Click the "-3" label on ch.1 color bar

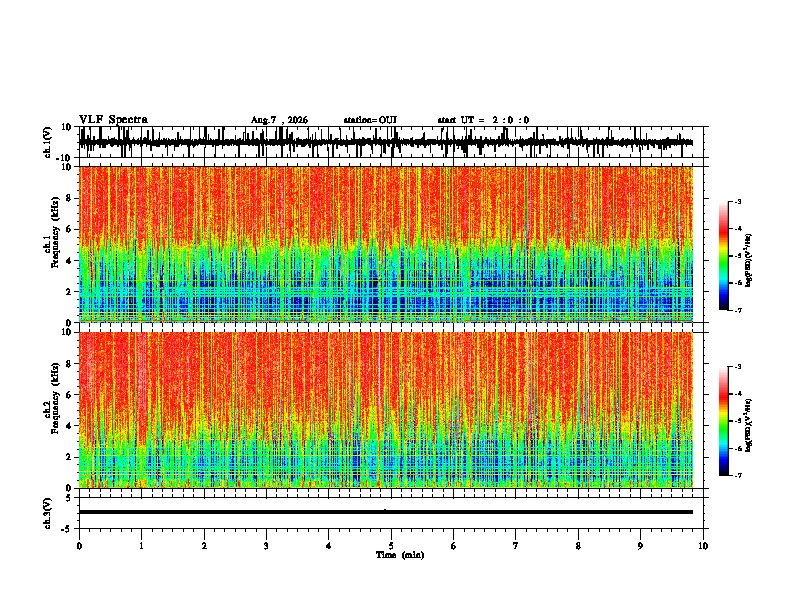pos(737,202)
